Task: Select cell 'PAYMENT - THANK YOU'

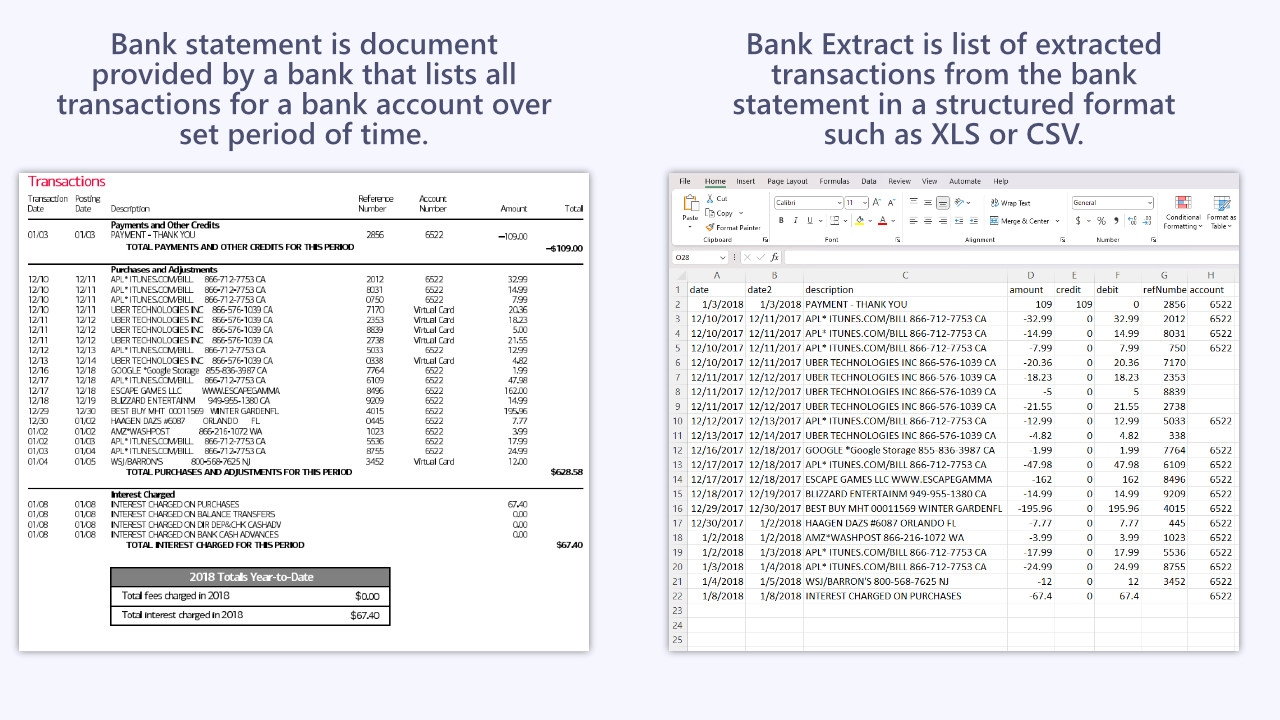Action: coord(905,304)
